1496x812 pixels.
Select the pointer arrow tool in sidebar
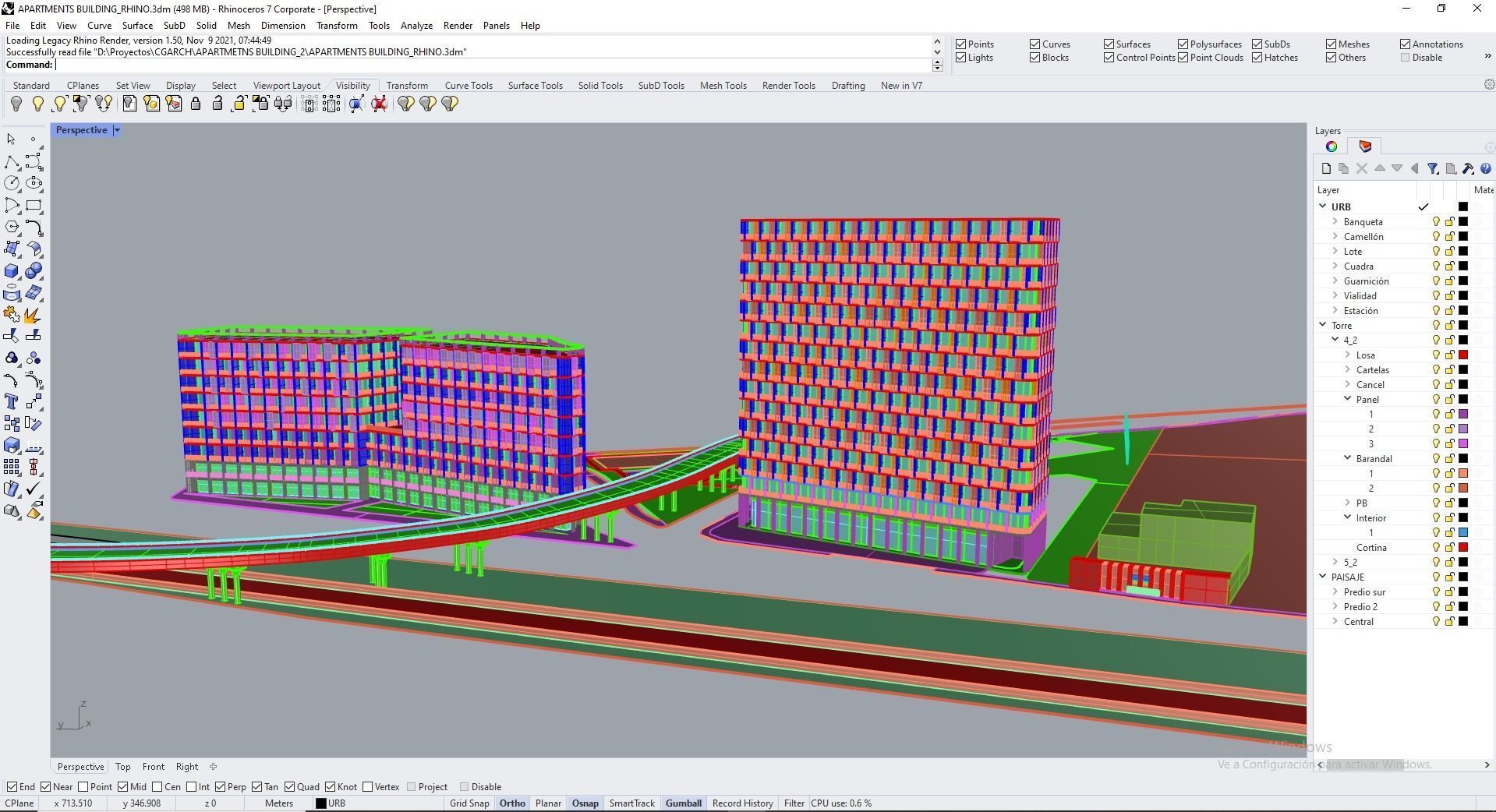click(x=11, y=139)
